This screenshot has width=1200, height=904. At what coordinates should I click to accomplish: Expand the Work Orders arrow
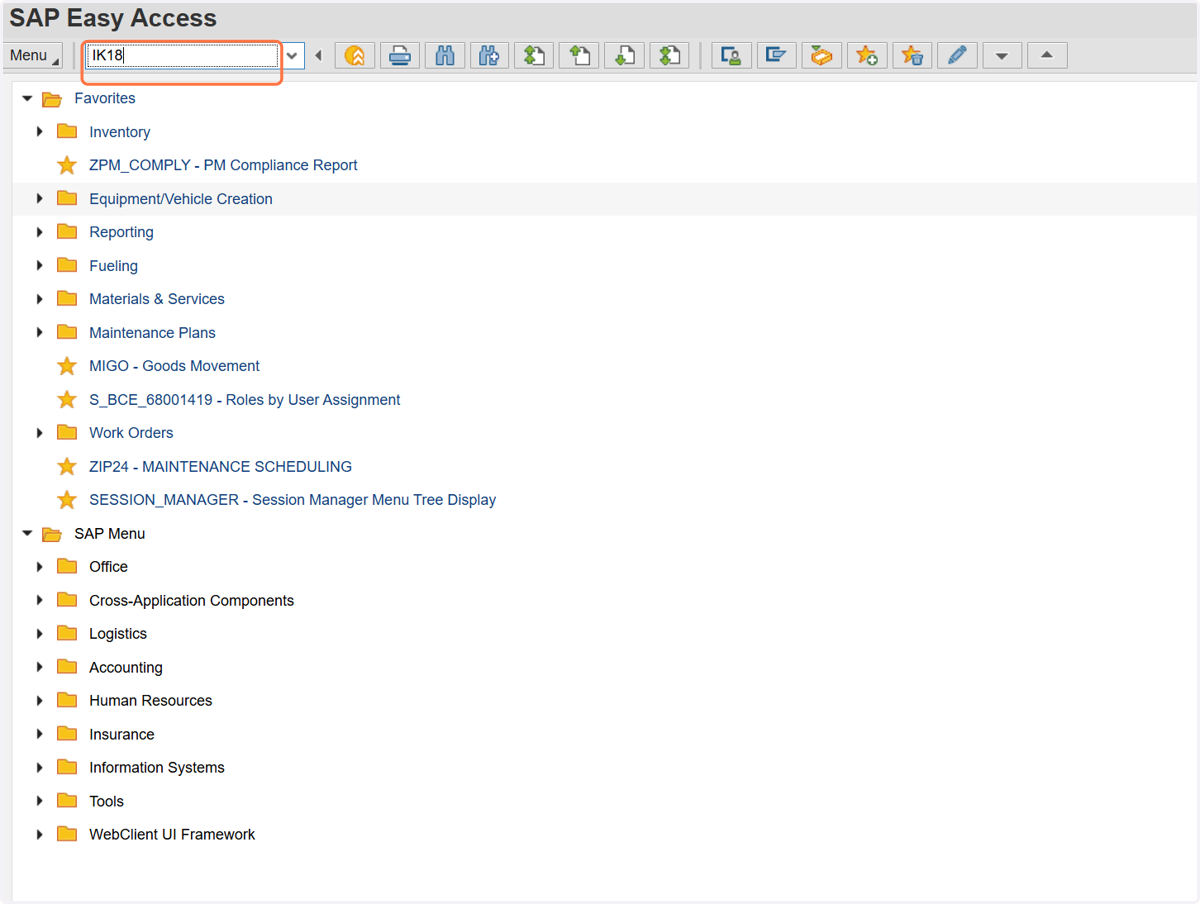40,433
